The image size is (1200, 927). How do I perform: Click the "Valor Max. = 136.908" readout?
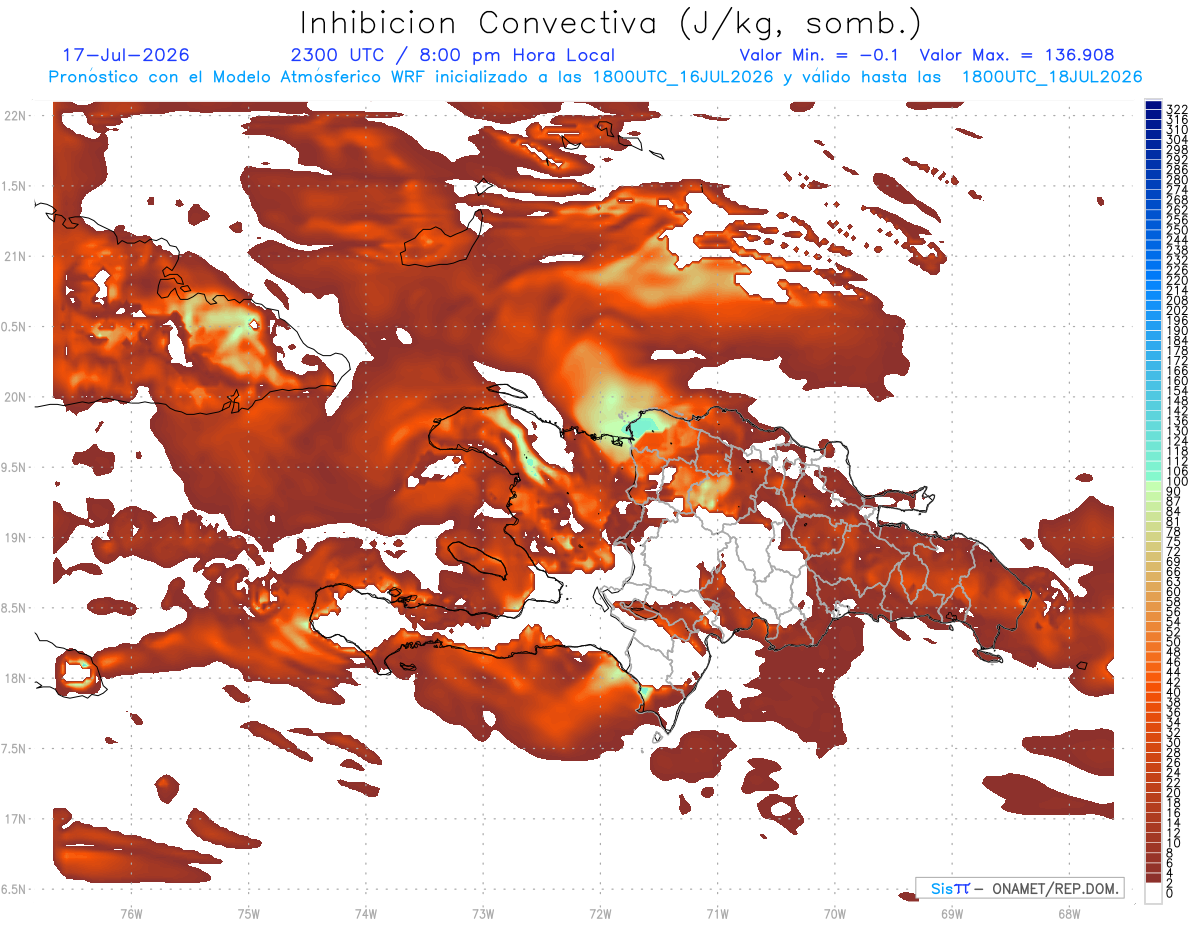1016,55
